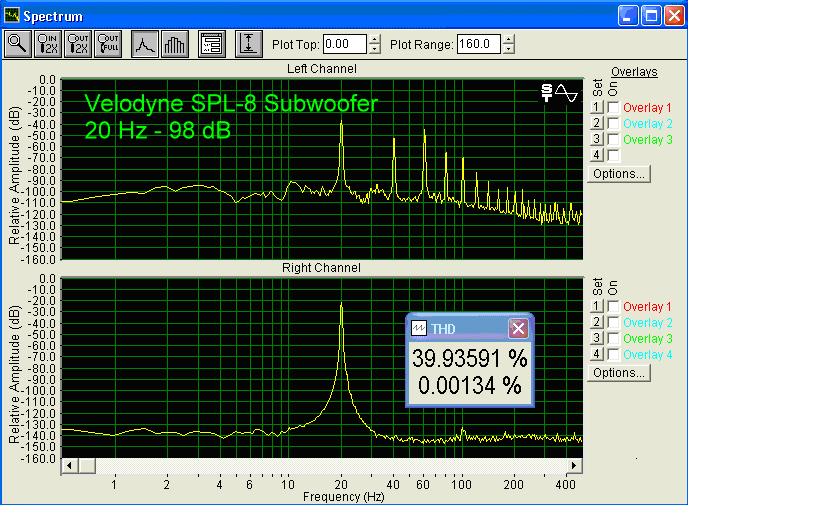Focus the Plot Top input field
This screenshot has height=525, width=840.
coord(344,44)
